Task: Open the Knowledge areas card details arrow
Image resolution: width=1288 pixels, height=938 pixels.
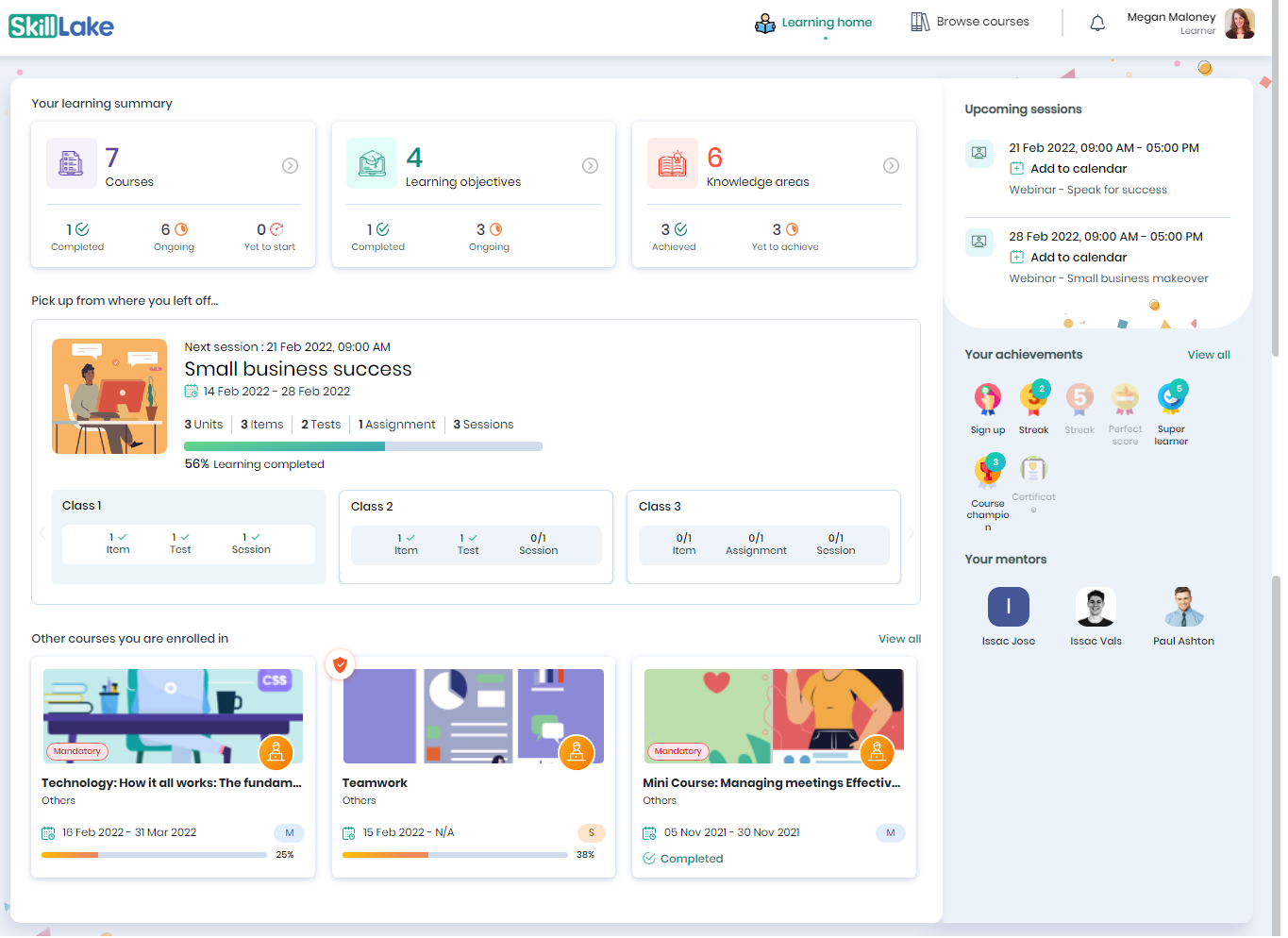Action: point(891,165)
